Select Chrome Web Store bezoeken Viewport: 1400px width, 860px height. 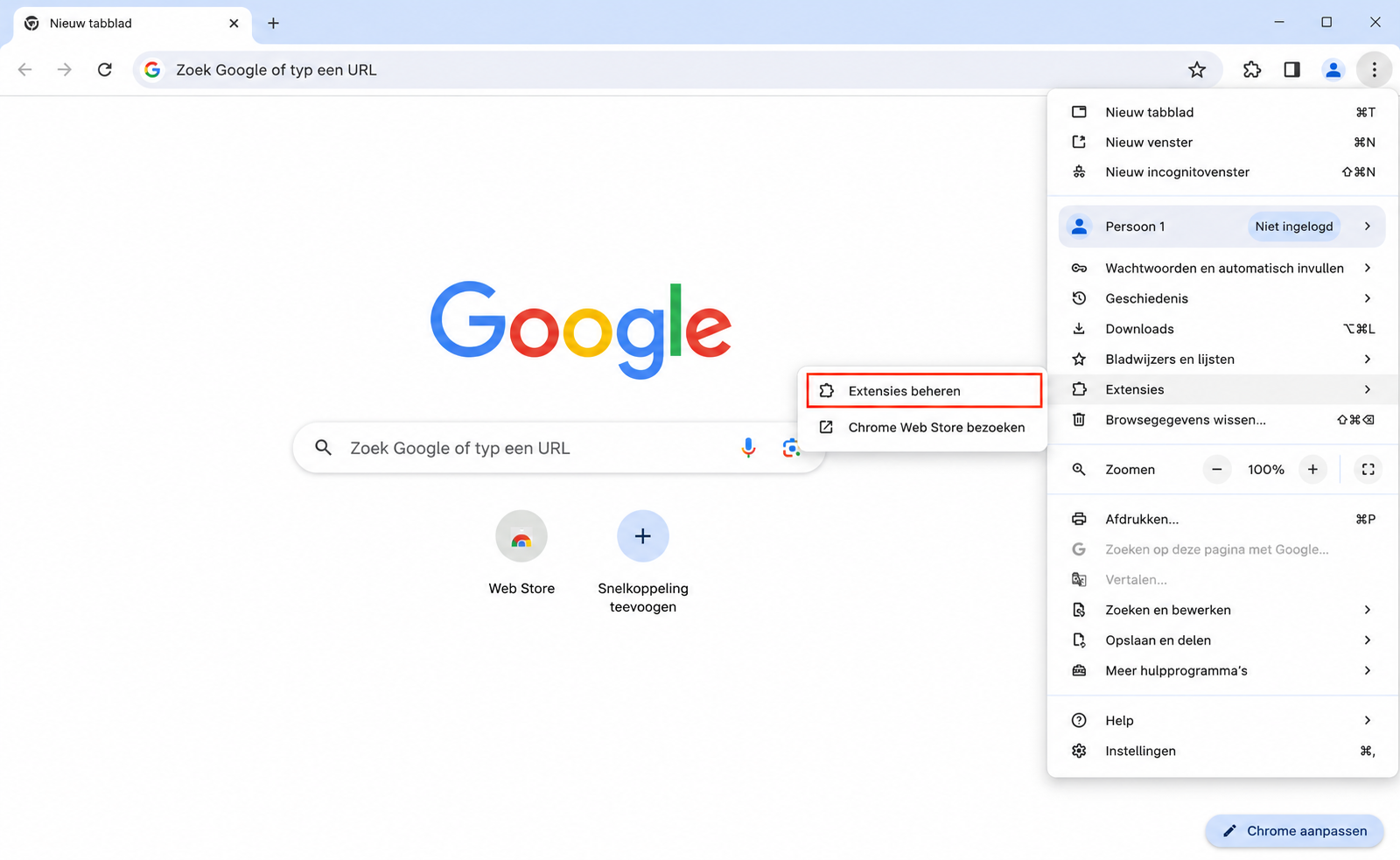(924, 428)
